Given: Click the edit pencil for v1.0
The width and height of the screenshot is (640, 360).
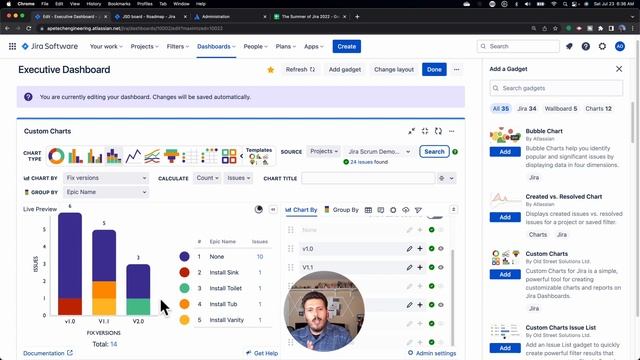Looking at the screenshot, I should tap(409, 249).
